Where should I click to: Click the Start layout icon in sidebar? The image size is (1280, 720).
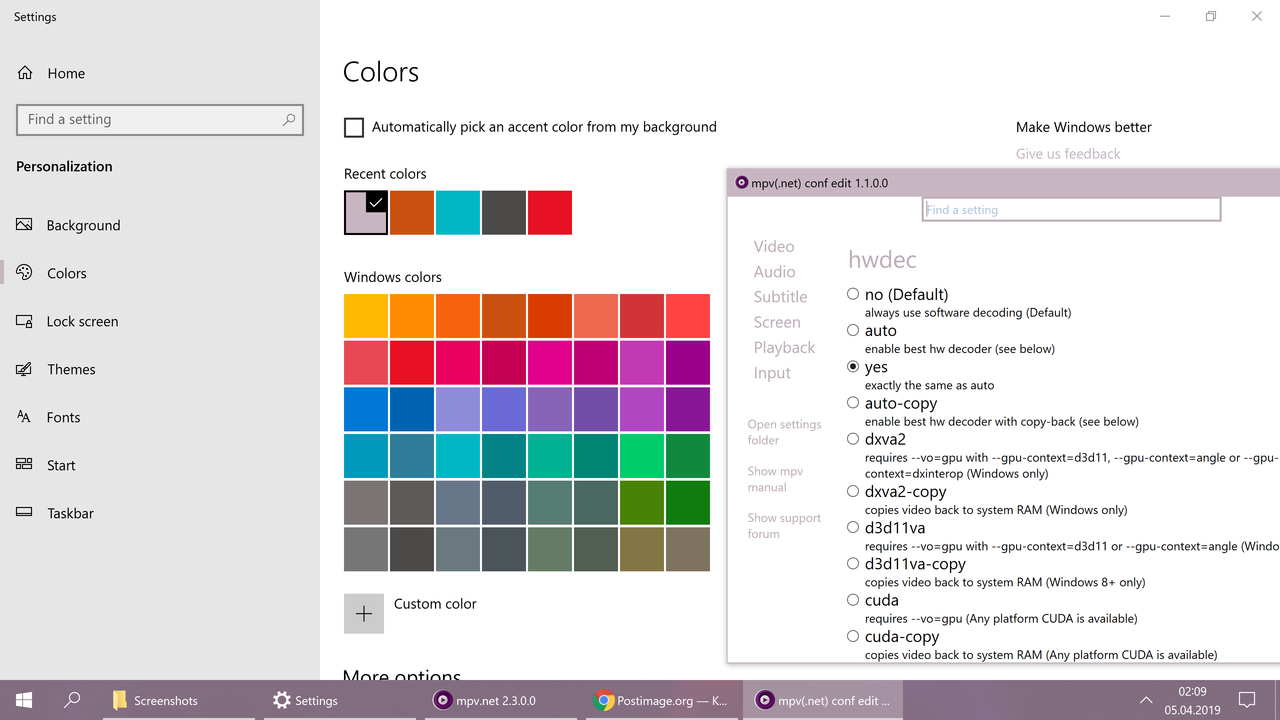pyautogui.click(x=25, y=465)
